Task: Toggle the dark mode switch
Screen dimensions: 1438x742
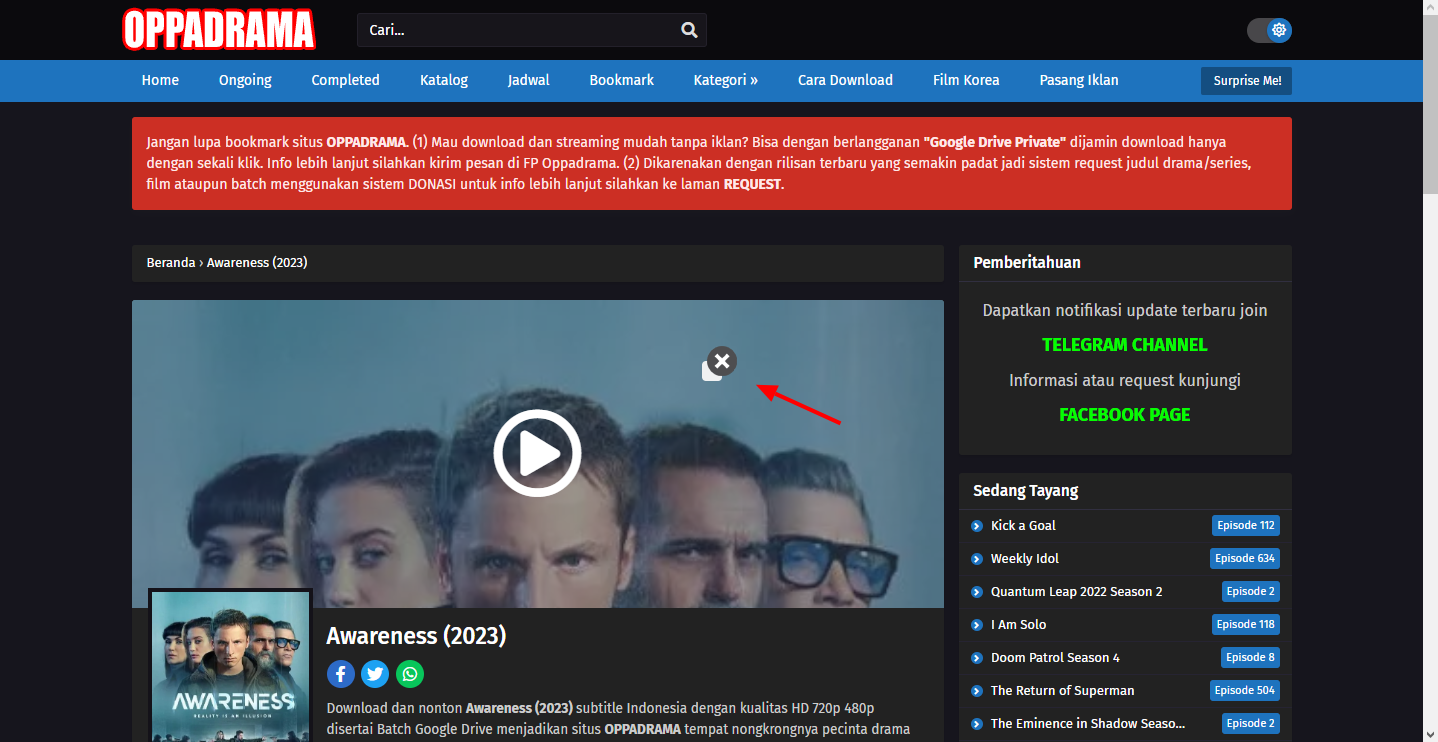Action: (1268, 30)
